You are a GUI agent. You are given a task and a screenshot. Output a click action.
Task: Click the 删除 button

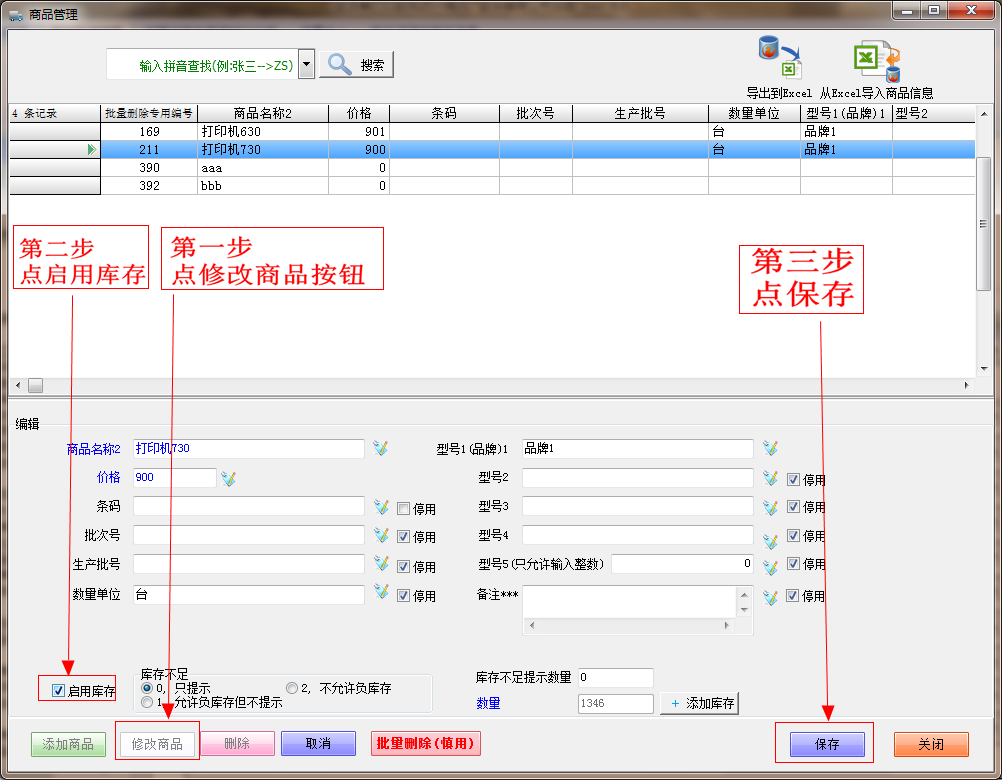(238, 744)
